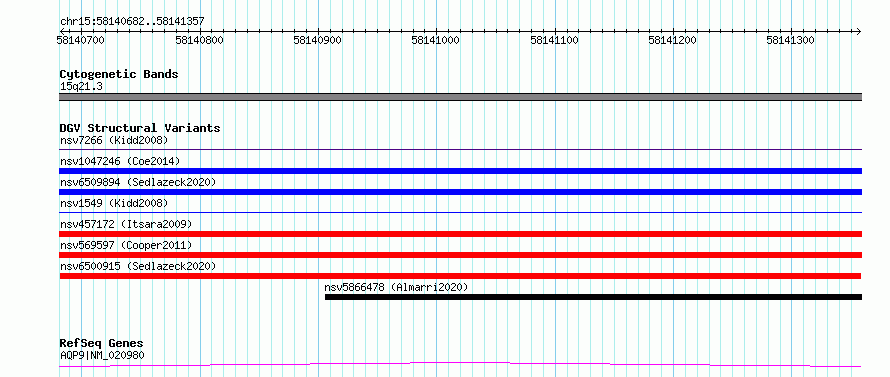Open variant nsv457172 (Itsara2009) label
The width and height of the screenshot is (890, 377).
pos(126,224)
